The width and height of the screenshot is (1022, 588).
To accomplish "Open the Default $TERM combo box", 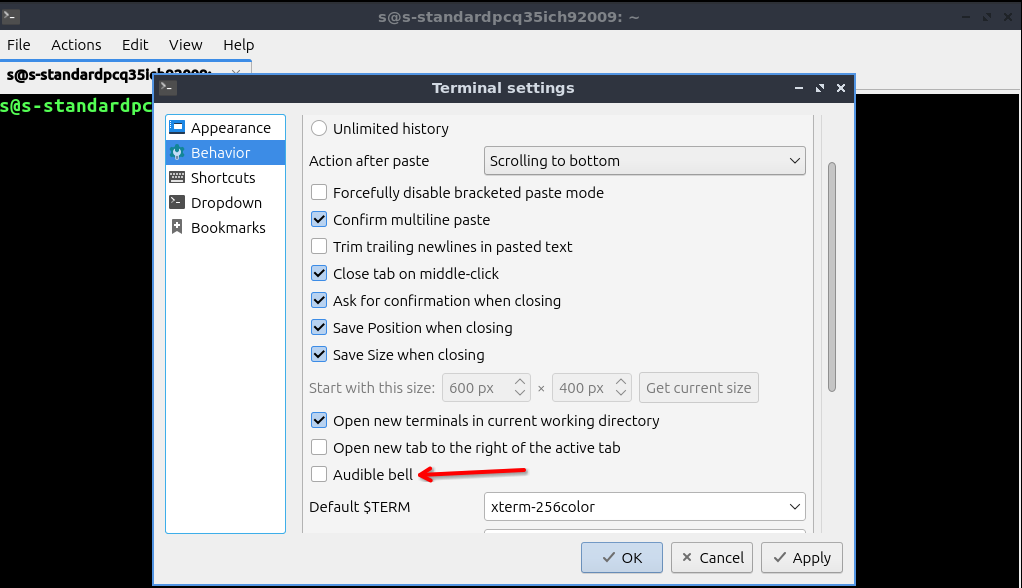I will [x=645, y=507].
